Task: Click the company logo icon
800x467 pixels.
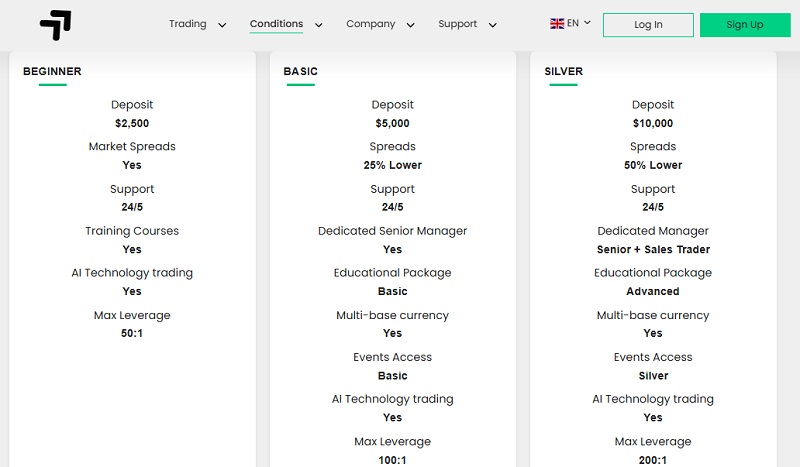Action: click(55, 25)
